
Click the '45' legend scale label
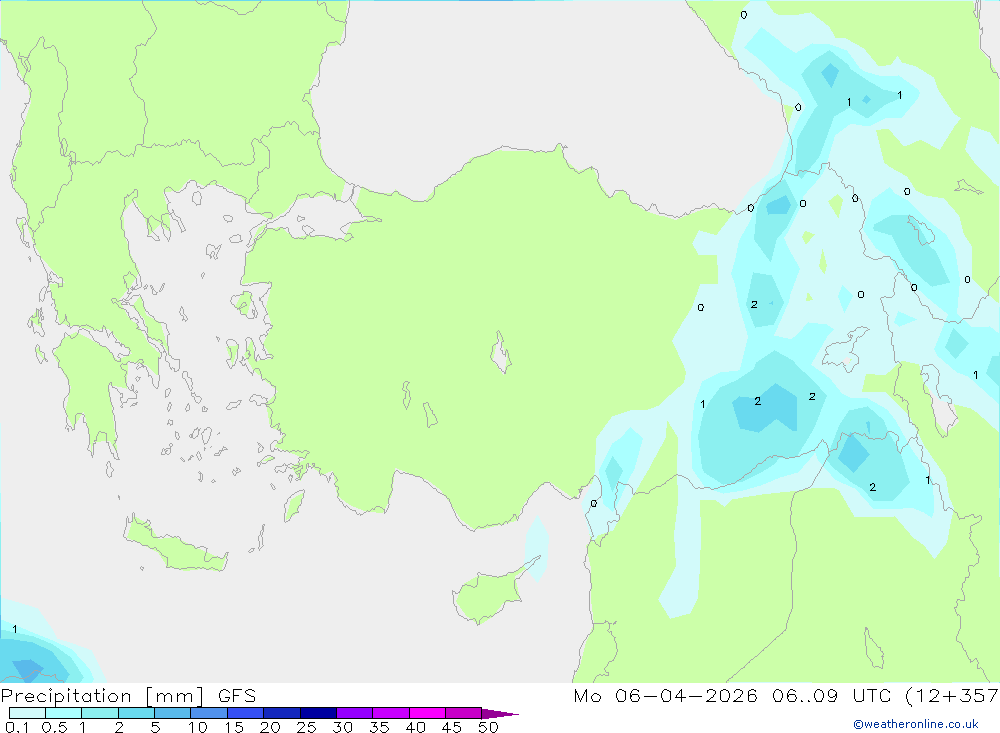click(452, 727)
